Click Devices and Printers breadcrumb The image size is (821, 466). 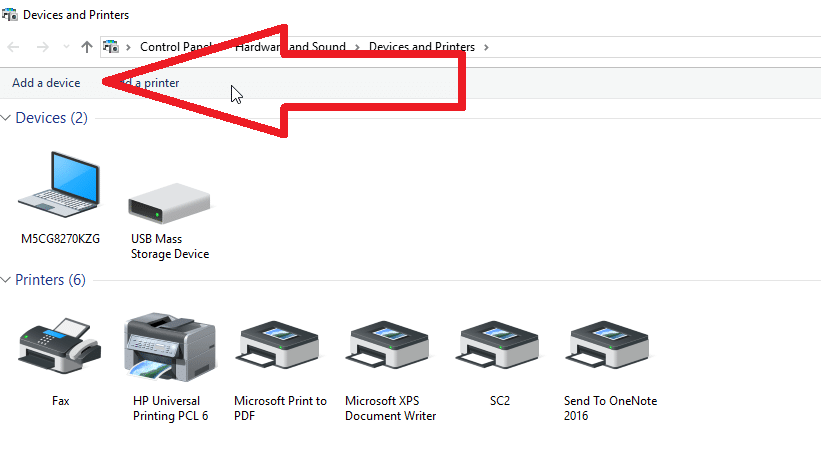pos(422,47)
